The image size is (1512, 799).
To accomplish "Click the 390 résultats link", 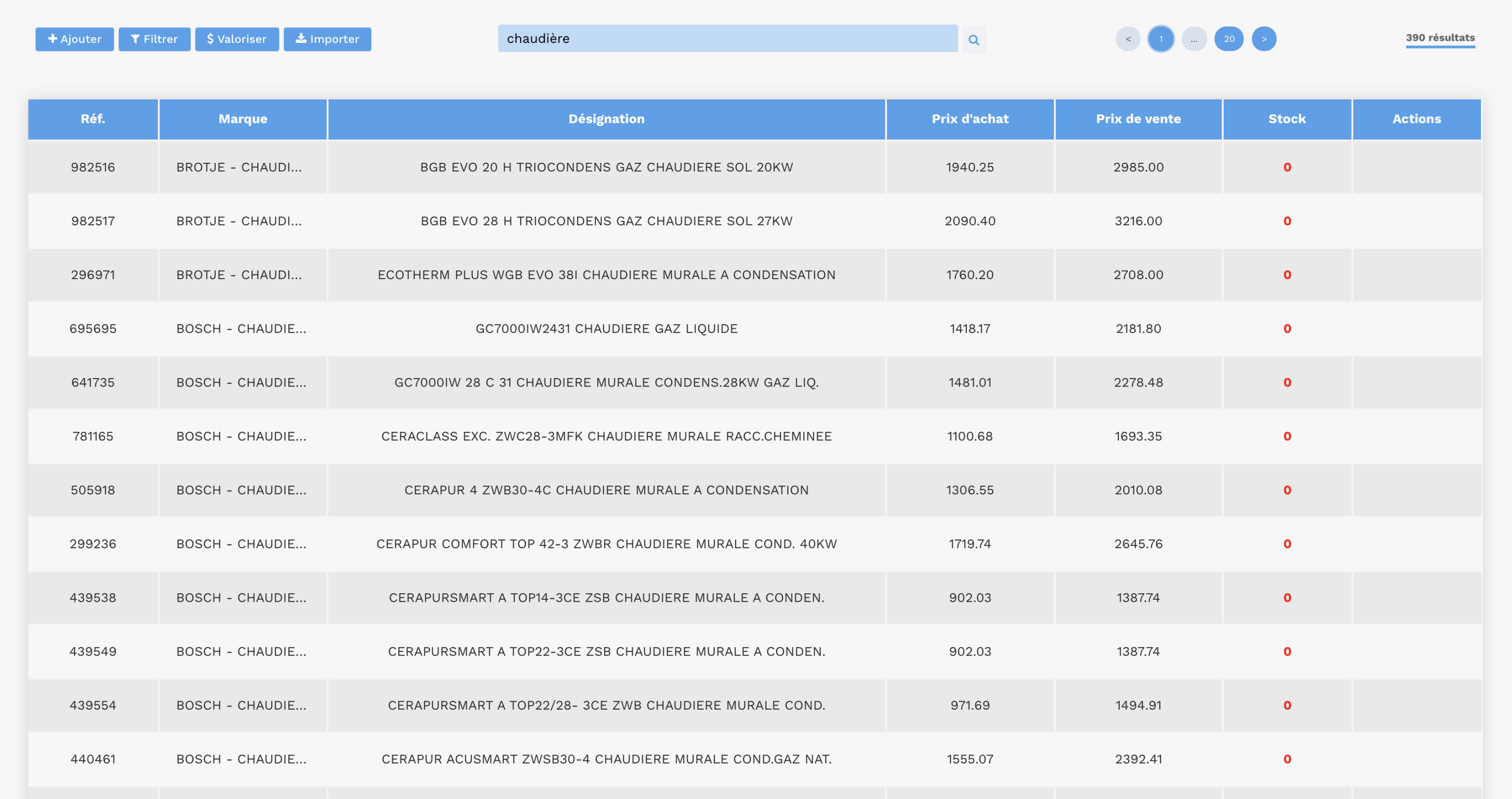I will 1441,37.
